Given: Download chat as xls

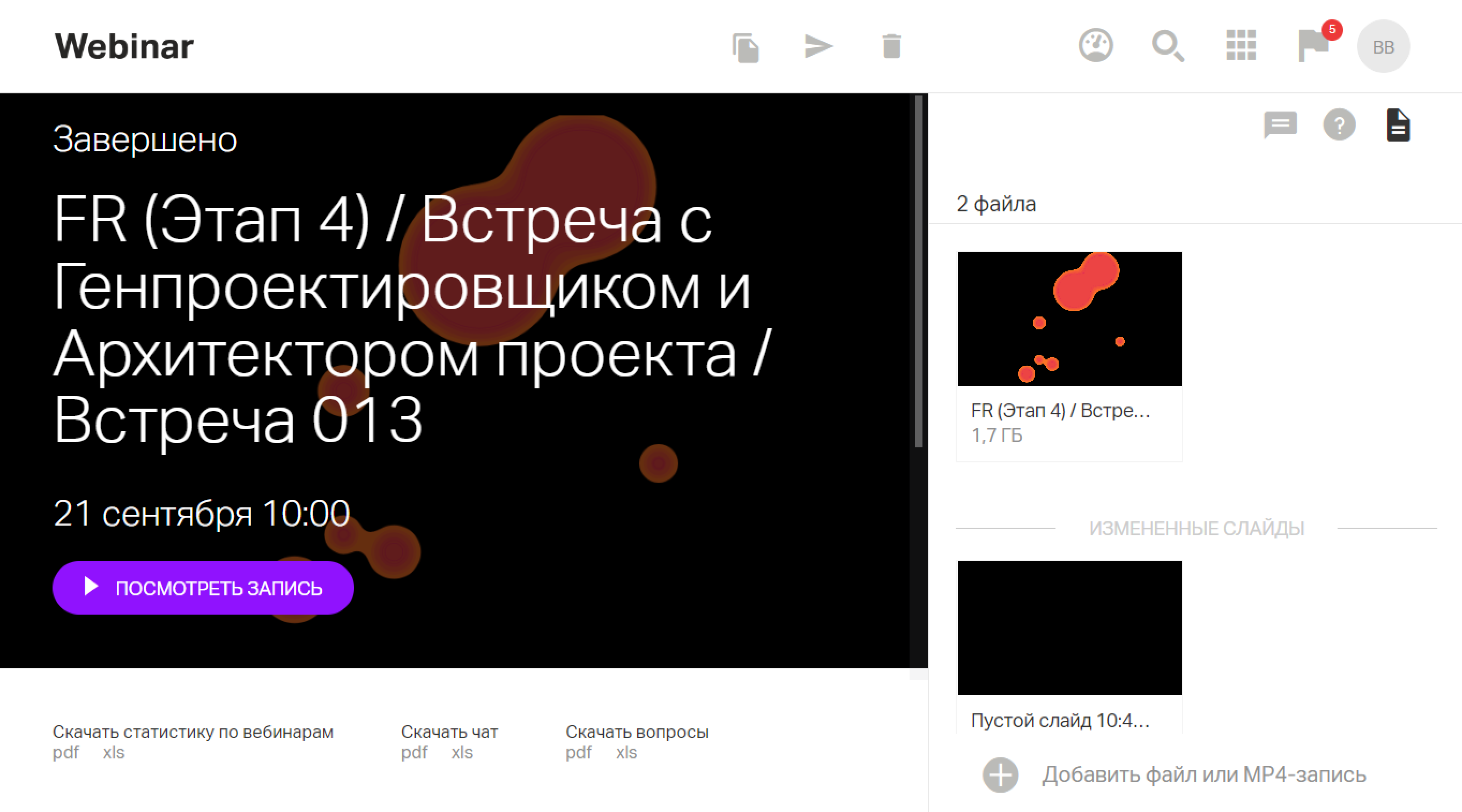Looking at the screenshot, I should coord(462,752).
